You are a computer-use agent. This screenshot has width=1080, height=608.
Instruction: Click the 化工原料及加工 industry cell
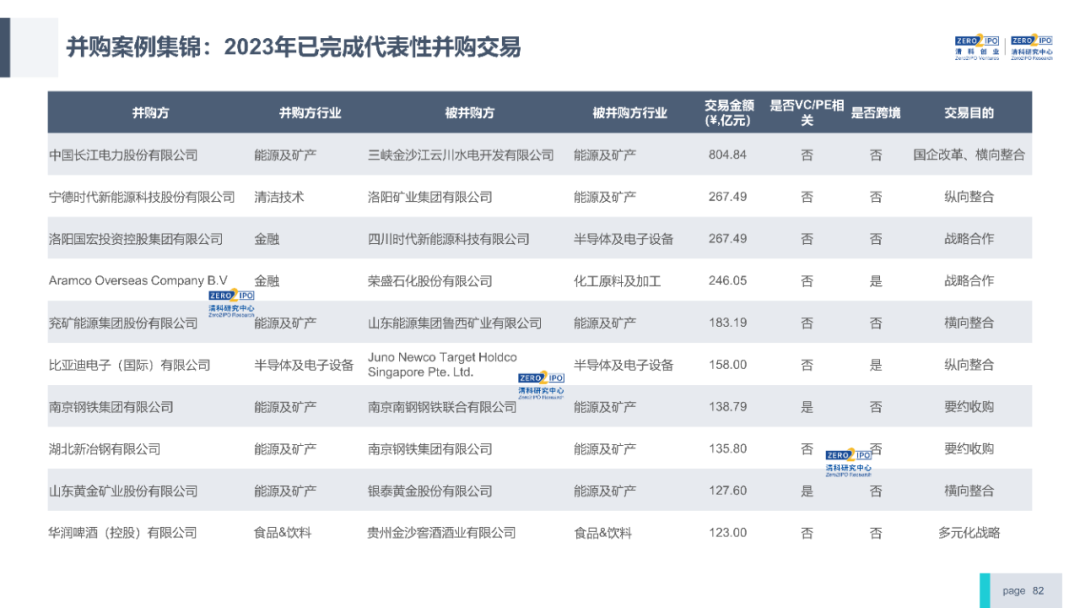[x=617, y=281]
